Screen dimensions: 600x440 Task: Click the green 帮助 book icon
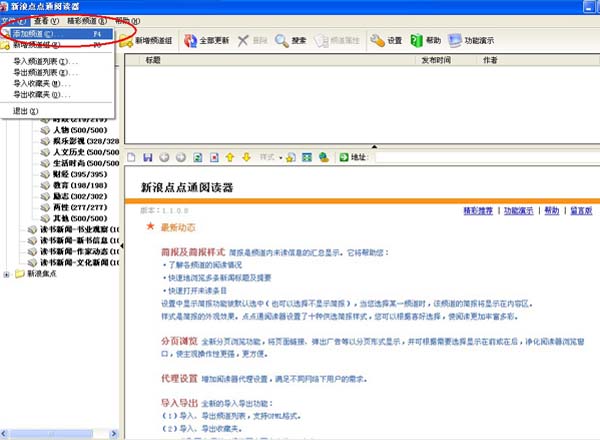click(416, 41)
